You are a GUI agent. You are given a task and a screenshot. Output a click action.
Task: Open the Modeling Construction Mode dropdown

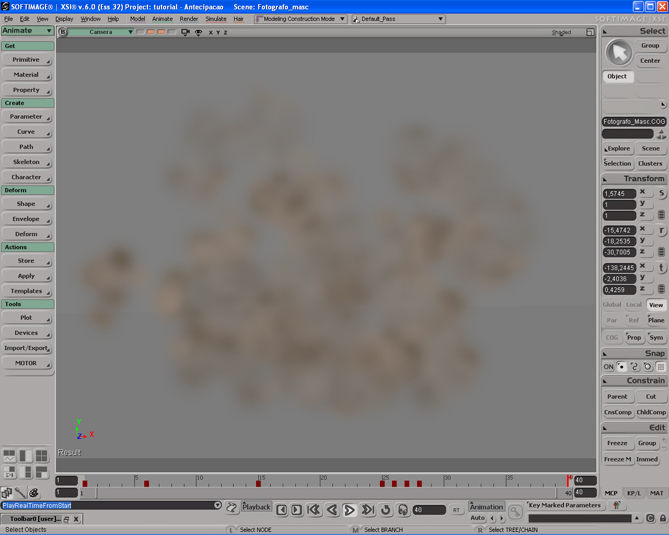[x=300, y=19]
